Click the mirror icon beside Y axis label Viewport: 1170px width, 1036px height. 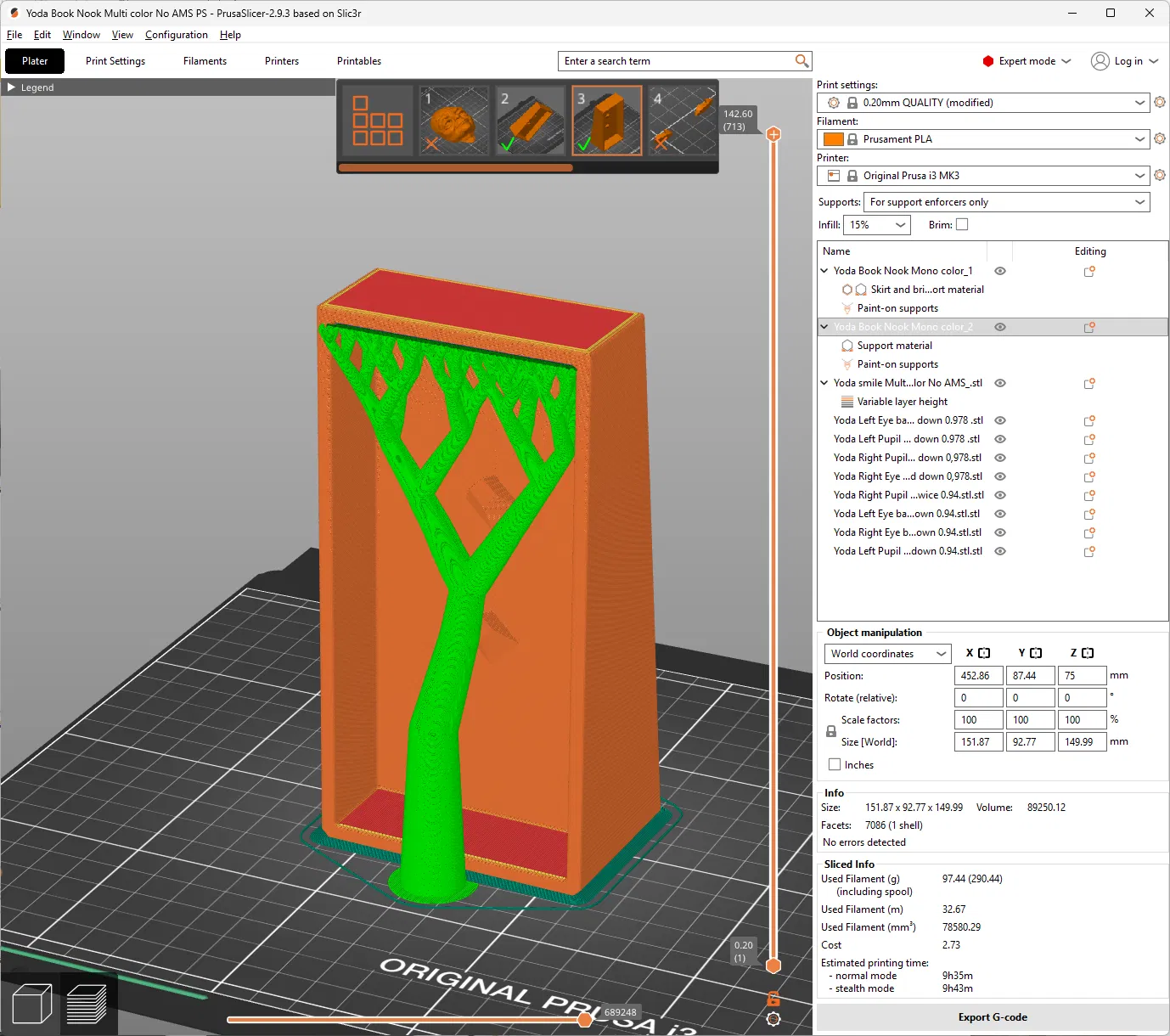pyautogui.click(x=1036, y=653)
